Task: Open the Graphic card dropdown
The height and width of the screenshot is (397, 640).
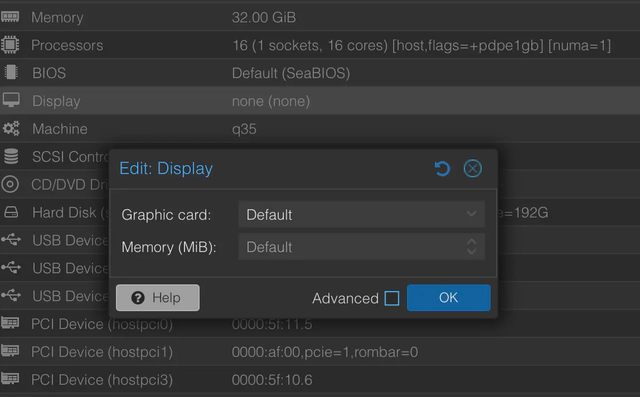Action: [x=362, y=214]
